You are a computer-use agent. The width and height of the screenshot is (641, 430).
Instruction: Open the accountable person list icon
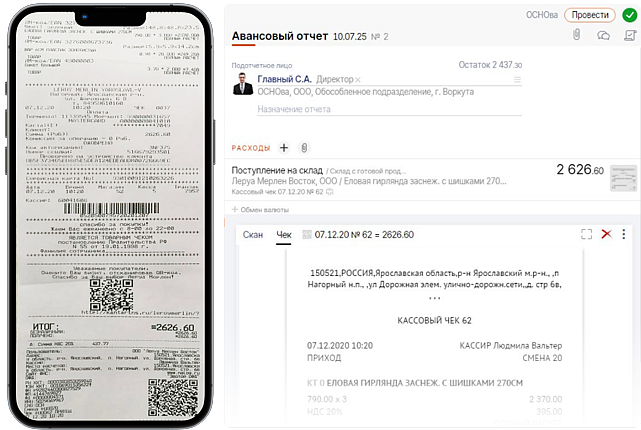pos(517,80)
